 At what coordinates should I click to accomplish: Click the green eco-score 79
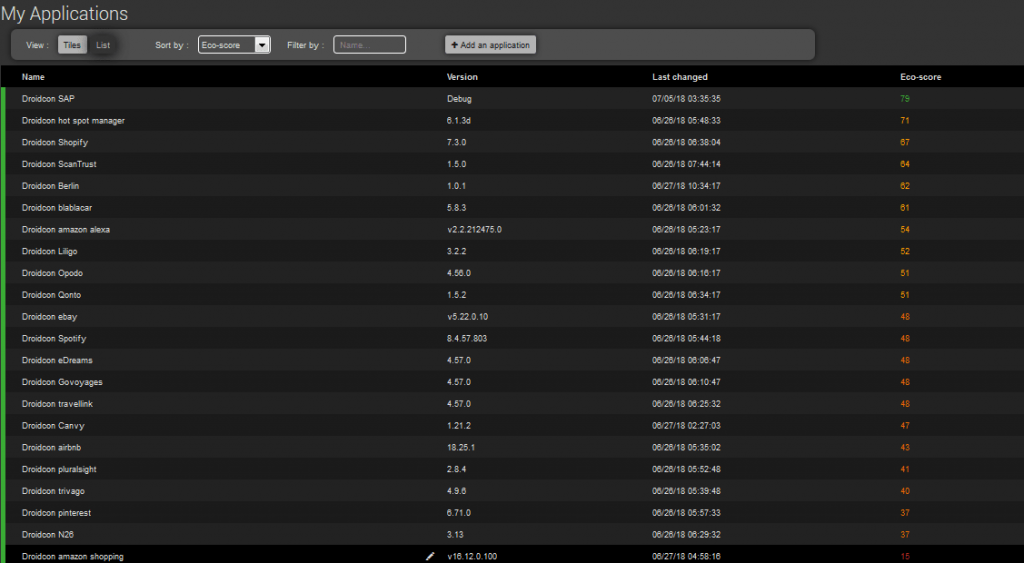click(x=904, y=99)
